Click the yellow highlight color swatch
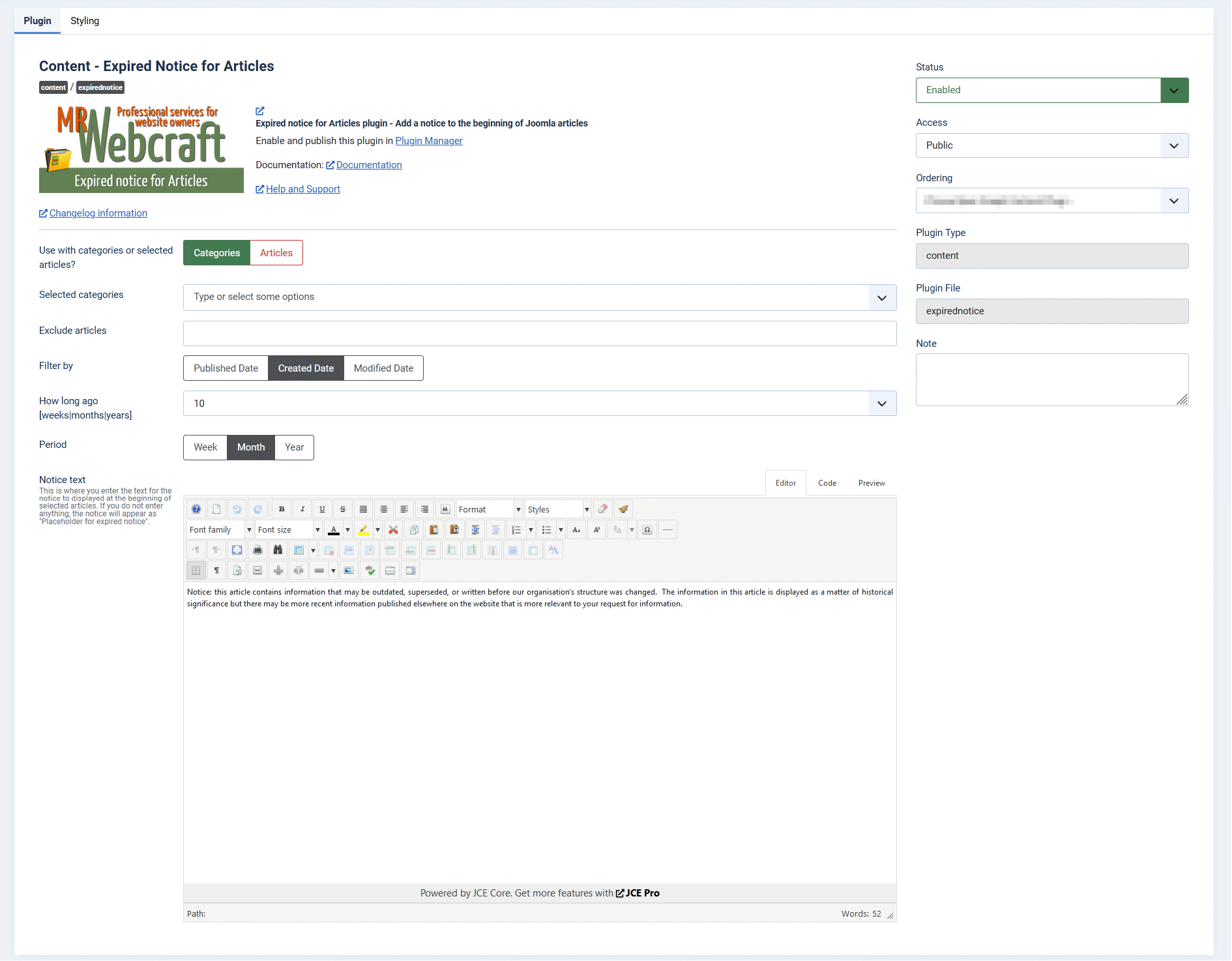The image size is (1232, 961). (x=364, y=530)
